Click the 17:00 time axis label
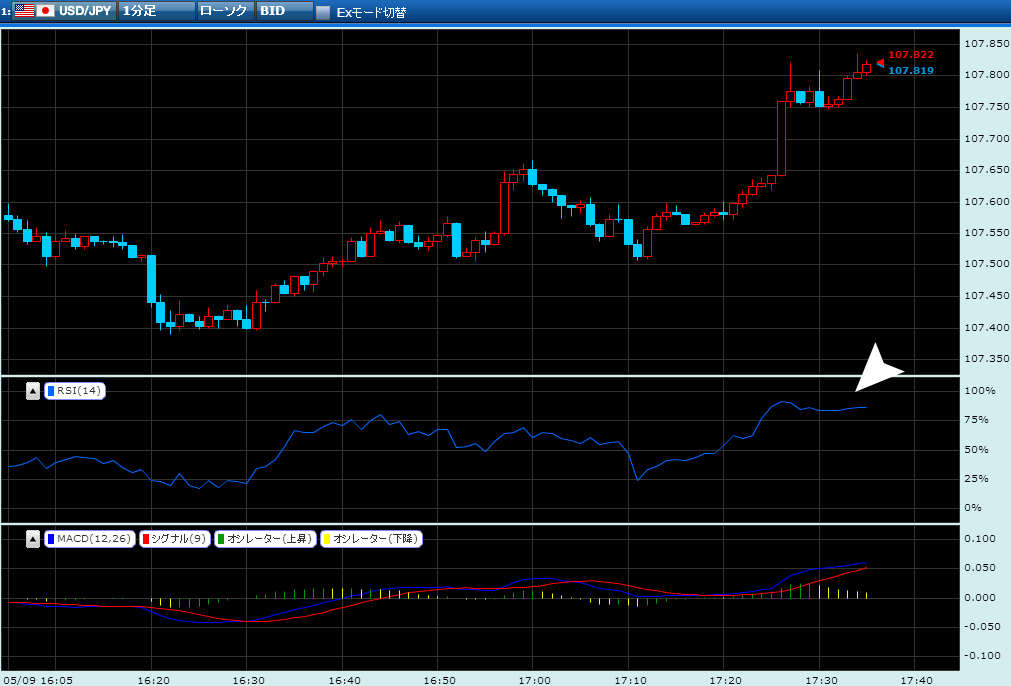The width and height of the screenshot is (1011, 686). pyautogui.click(x=535, y=680)
